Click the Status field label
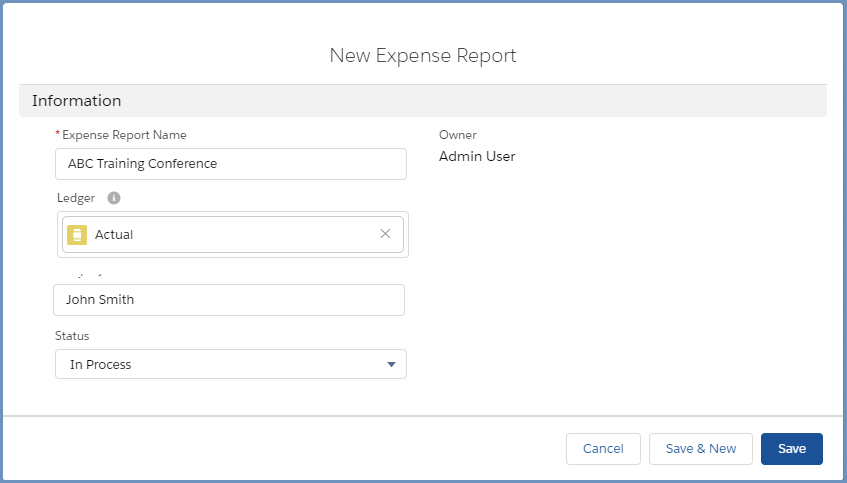The image size is (847, 483). pyautogui.click(x=72, y=336)
